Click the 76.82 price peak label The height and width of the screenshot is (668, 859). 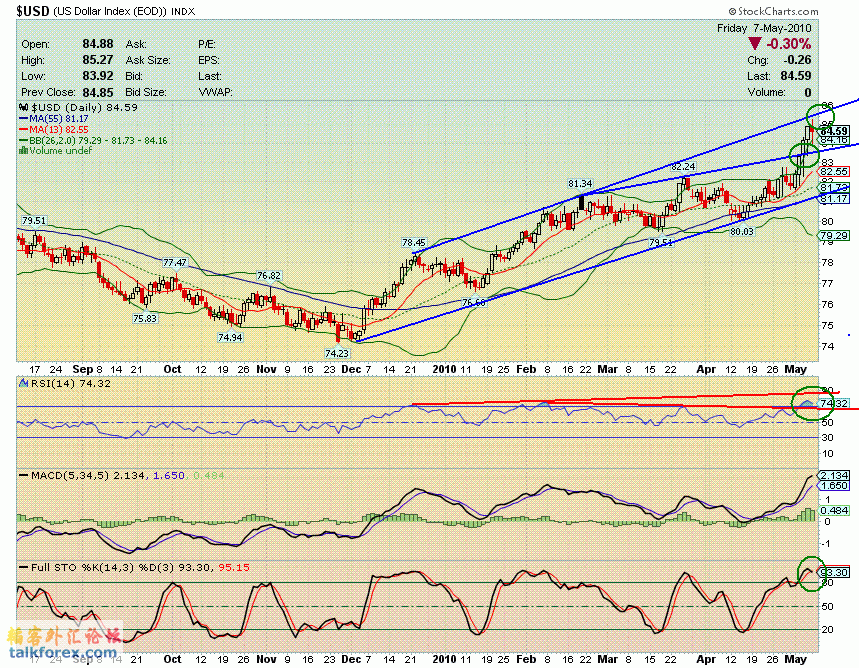(x=268, y=276)
